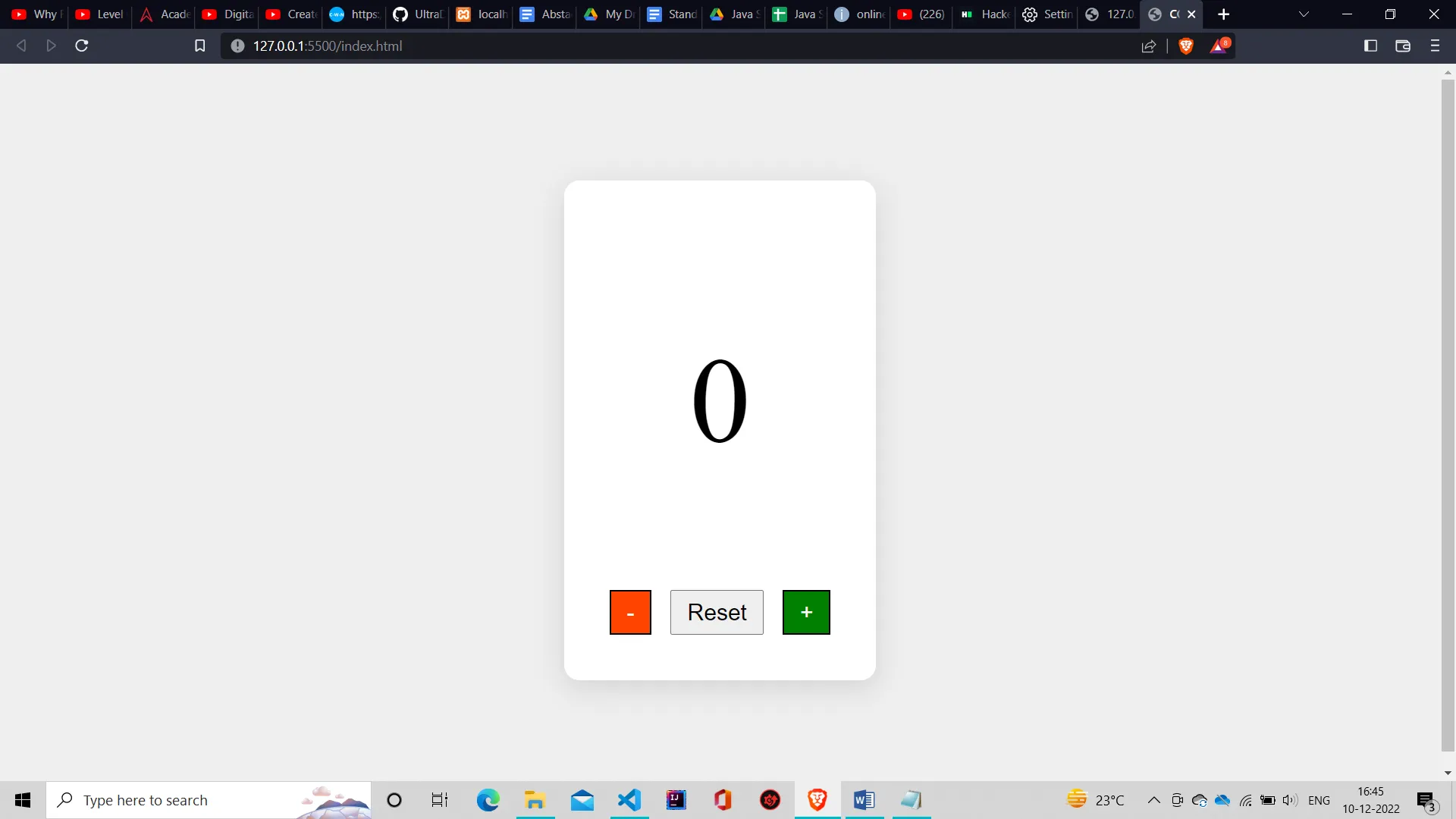Bookmark this page using the bookmark icon
This screenshot has width=1456, height=819.
199,45
